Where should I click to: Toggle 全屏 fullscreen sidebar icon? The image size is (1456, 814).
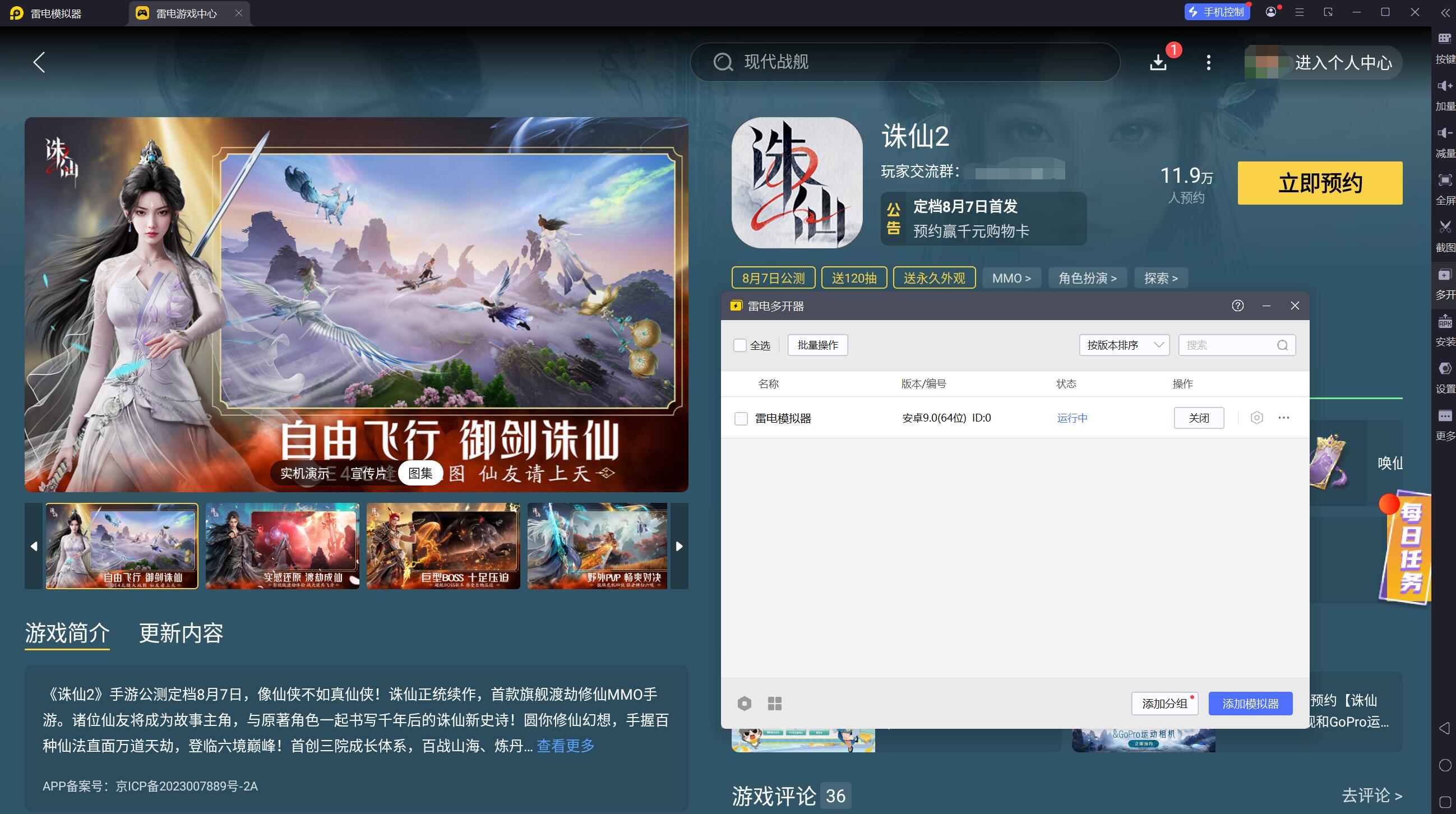point(1445,180)
